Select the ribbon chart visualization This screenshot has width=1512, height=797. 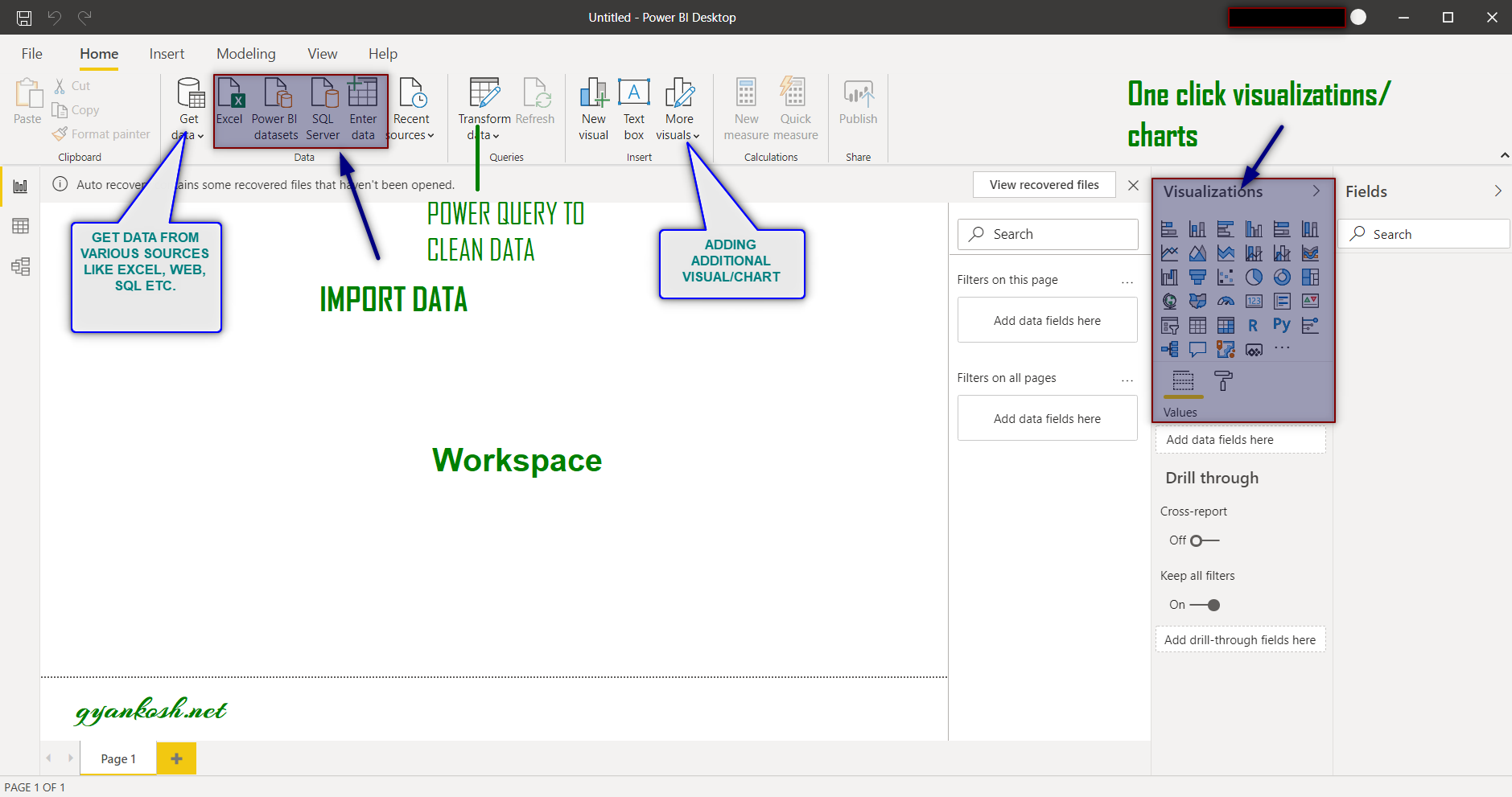click(1310, 253)
